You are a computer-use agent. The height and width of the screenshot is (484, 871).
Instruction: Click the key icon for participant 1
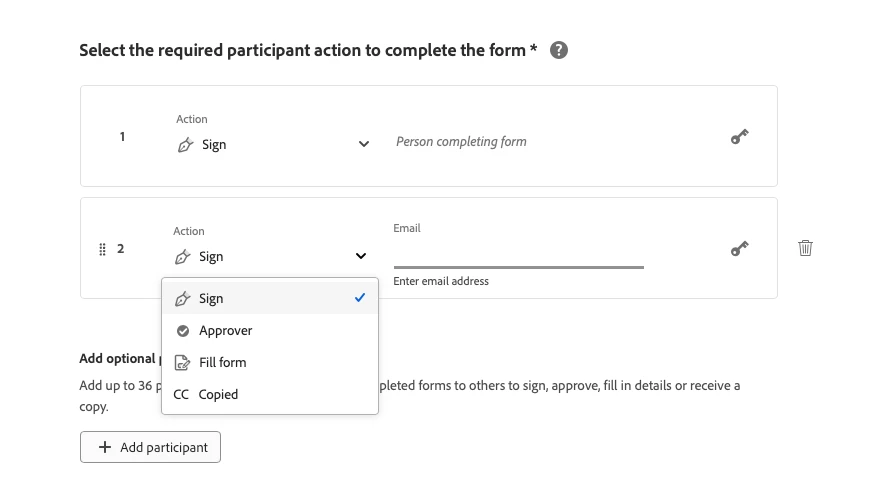739,137
